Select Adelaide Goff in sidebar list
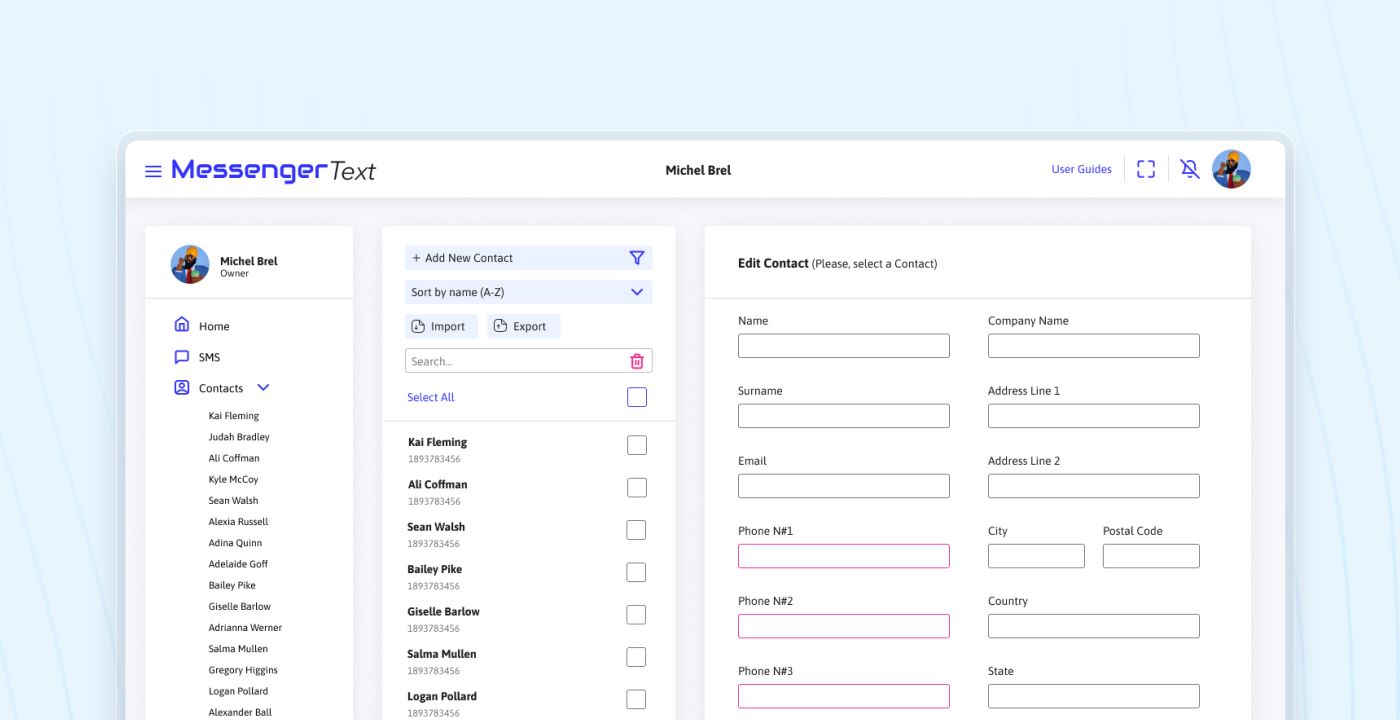Image resolution: width=1400 pixels, height=720 pixels. 238,564
